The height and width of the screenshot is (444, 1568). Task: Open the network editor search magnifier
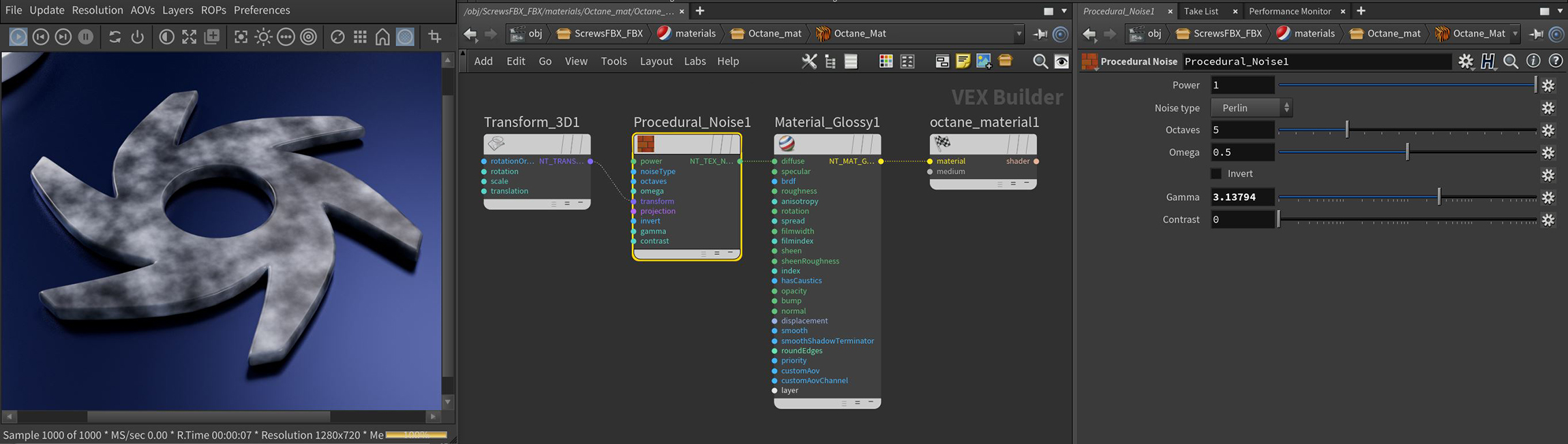1040,61
